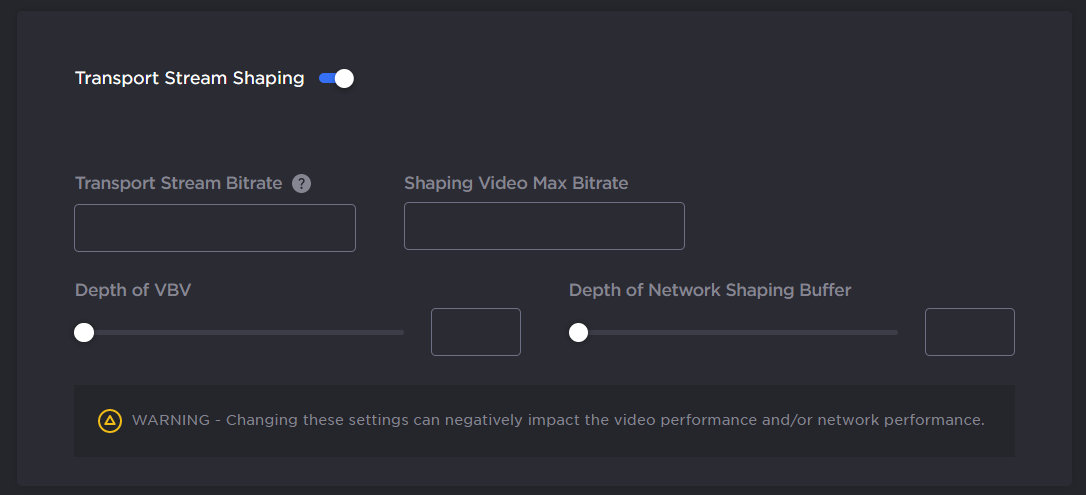Click the far right end of VBV slider

[x=400, y=332]
